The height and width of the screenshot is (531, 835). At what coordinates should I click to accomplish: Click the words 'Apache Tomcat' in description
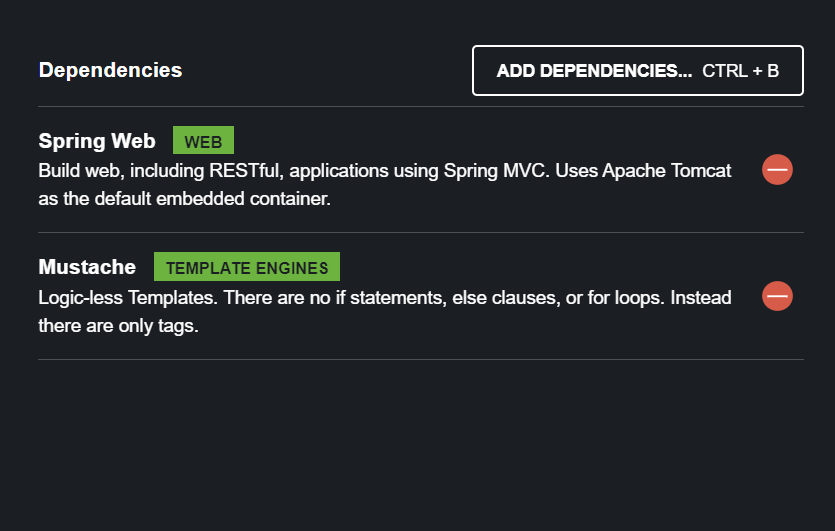667,171
